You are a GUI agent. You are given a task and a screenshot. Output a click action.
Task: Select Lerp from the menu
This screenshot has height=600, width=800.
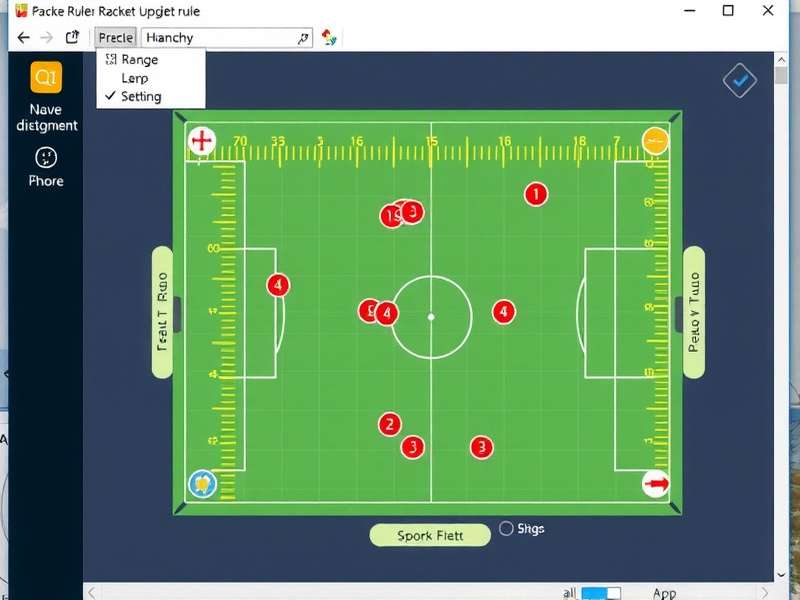(x=135, y=78)
